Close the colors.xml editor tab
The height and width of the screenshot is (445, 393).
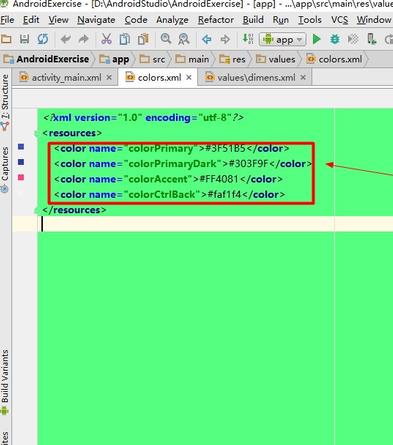[x=189, y=77]
